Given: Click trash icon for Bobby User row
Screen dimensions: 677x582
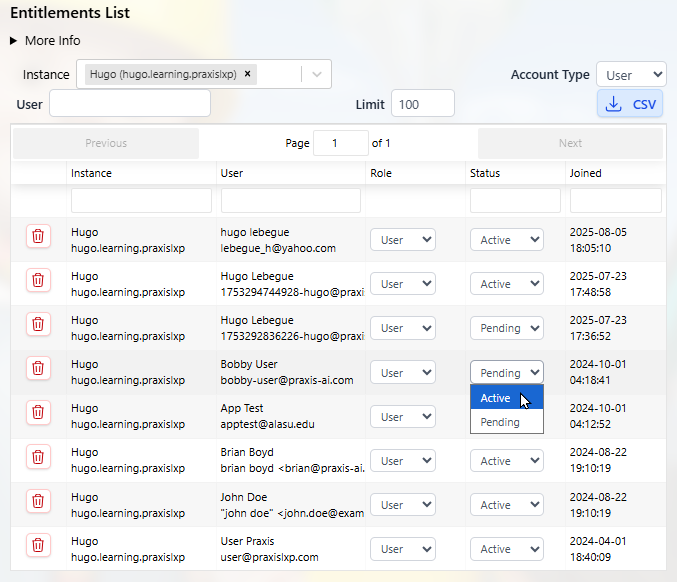Looking at the screenshot, I should pos(38,368).
